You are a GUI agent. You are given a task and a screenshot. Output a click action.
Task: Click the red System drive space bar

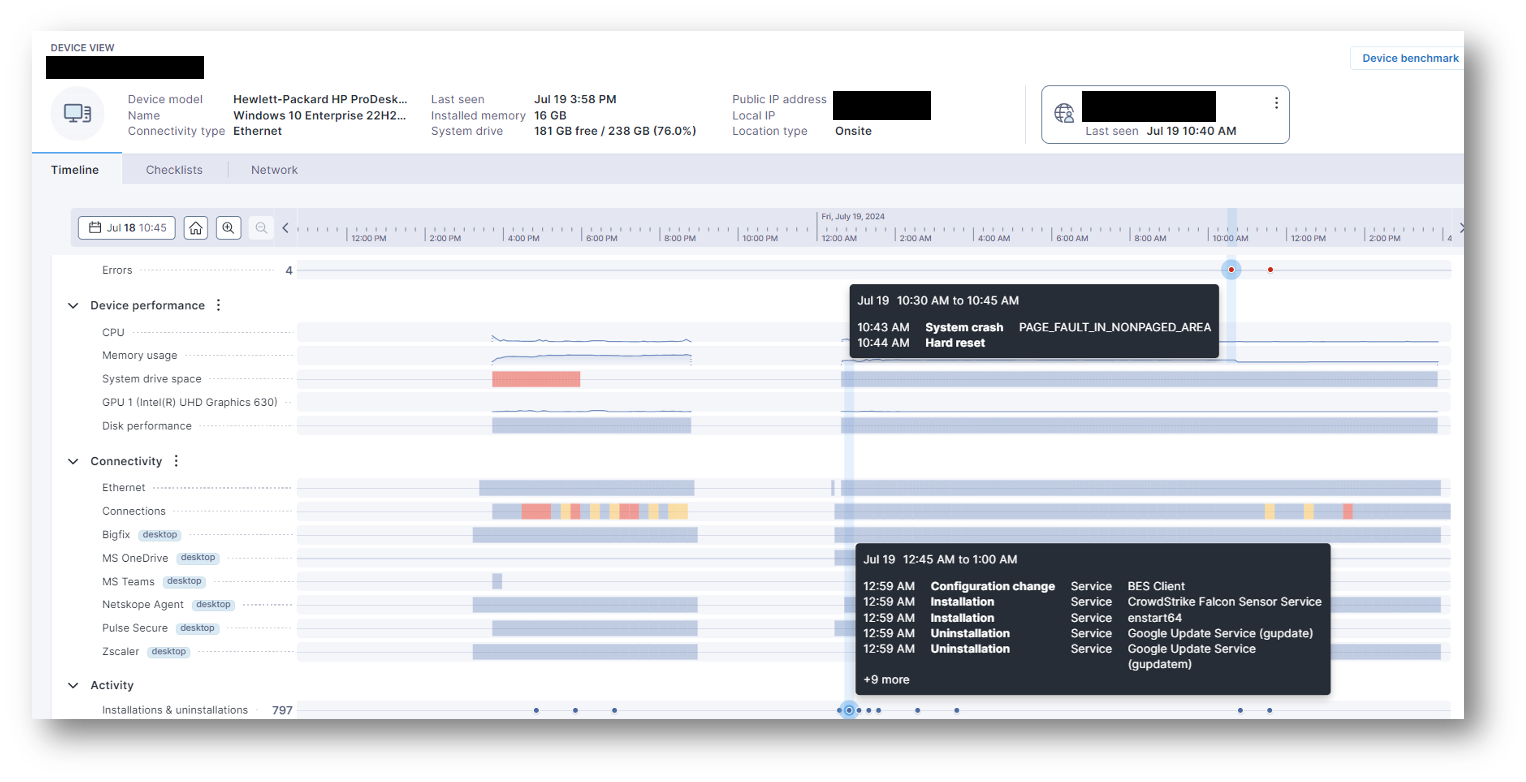[x=536, y=379]
